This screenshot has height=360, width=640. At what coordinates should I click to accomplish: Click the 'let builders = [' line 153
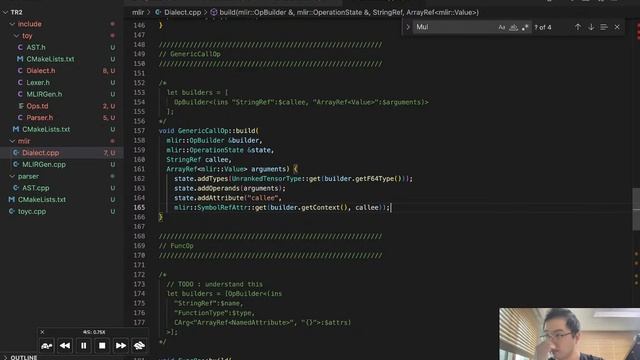[198, 93]
